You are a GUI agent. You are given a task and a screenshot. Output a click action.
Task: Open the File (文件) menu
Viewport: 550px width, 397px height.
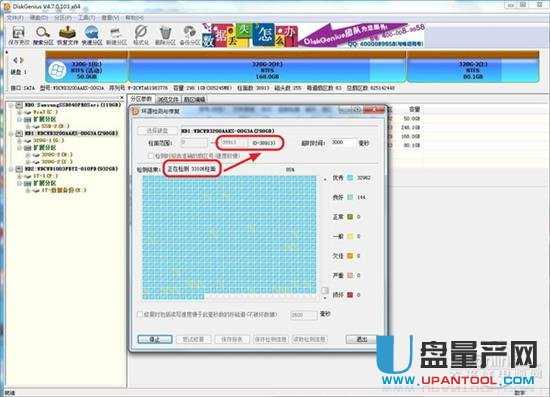pyautogui.click(x=15, y=18)
